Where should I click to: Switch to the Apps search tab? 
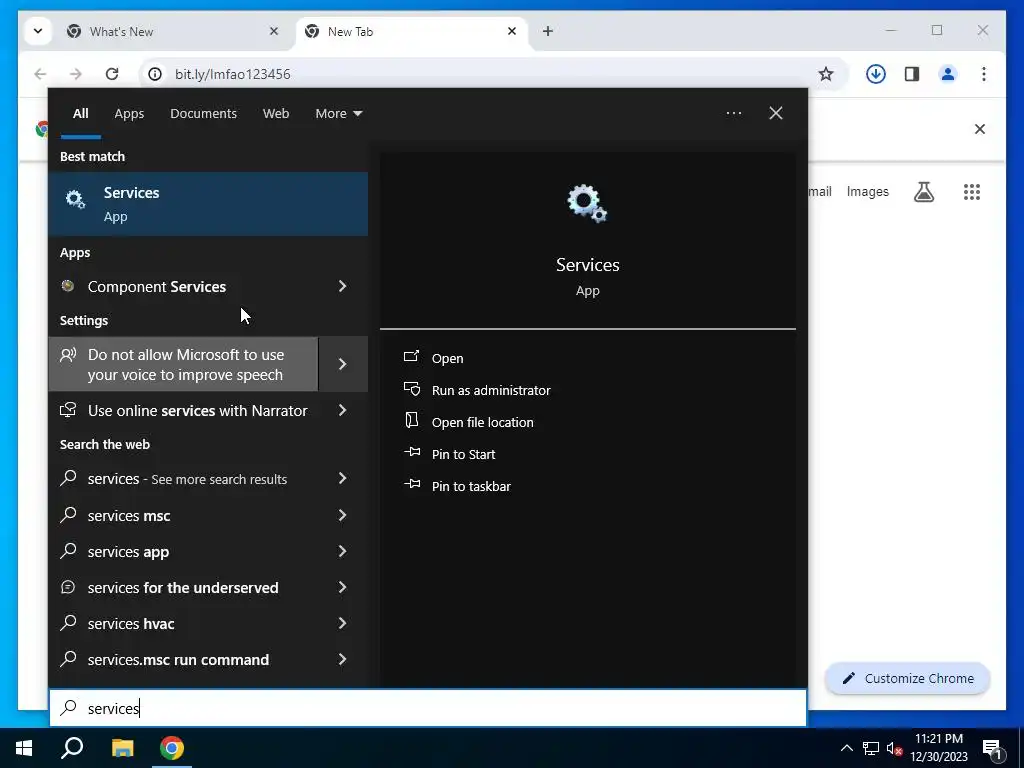point(129,114)
